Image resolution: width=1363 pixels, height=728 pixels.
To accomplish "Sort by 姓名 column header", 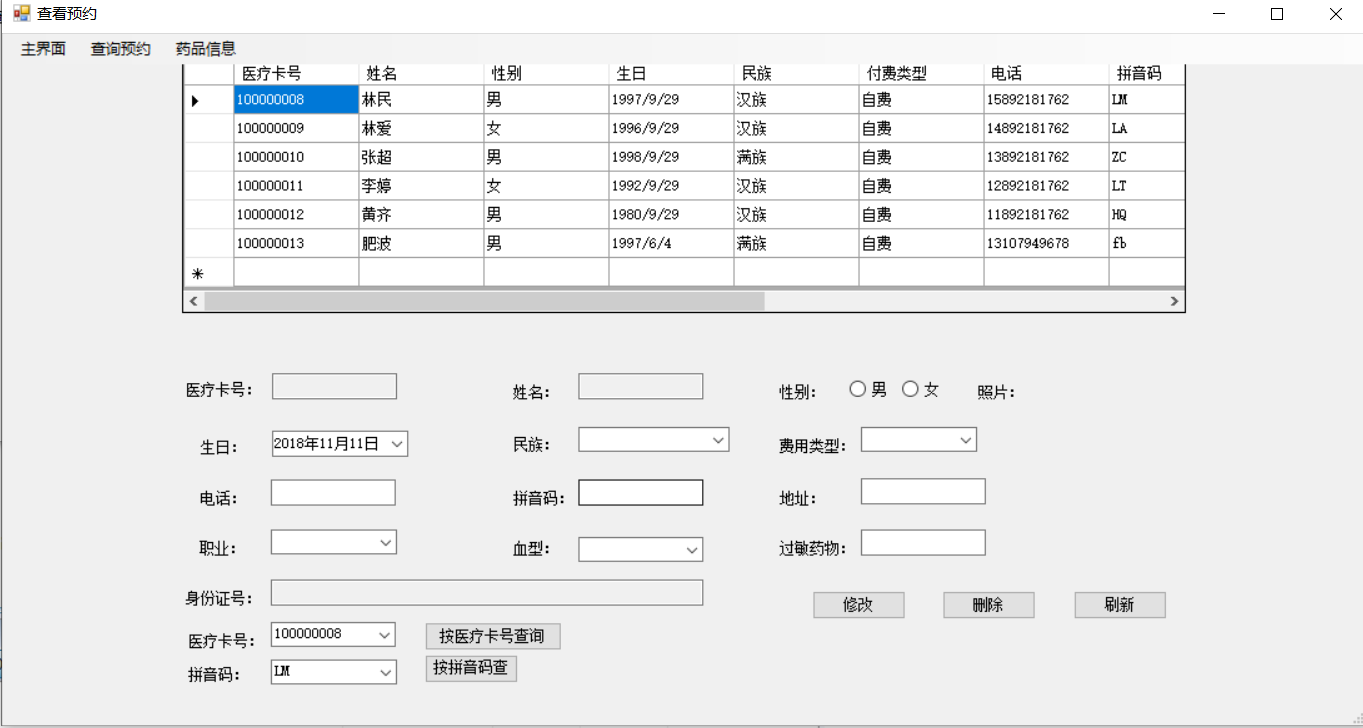I will (421, 74).
